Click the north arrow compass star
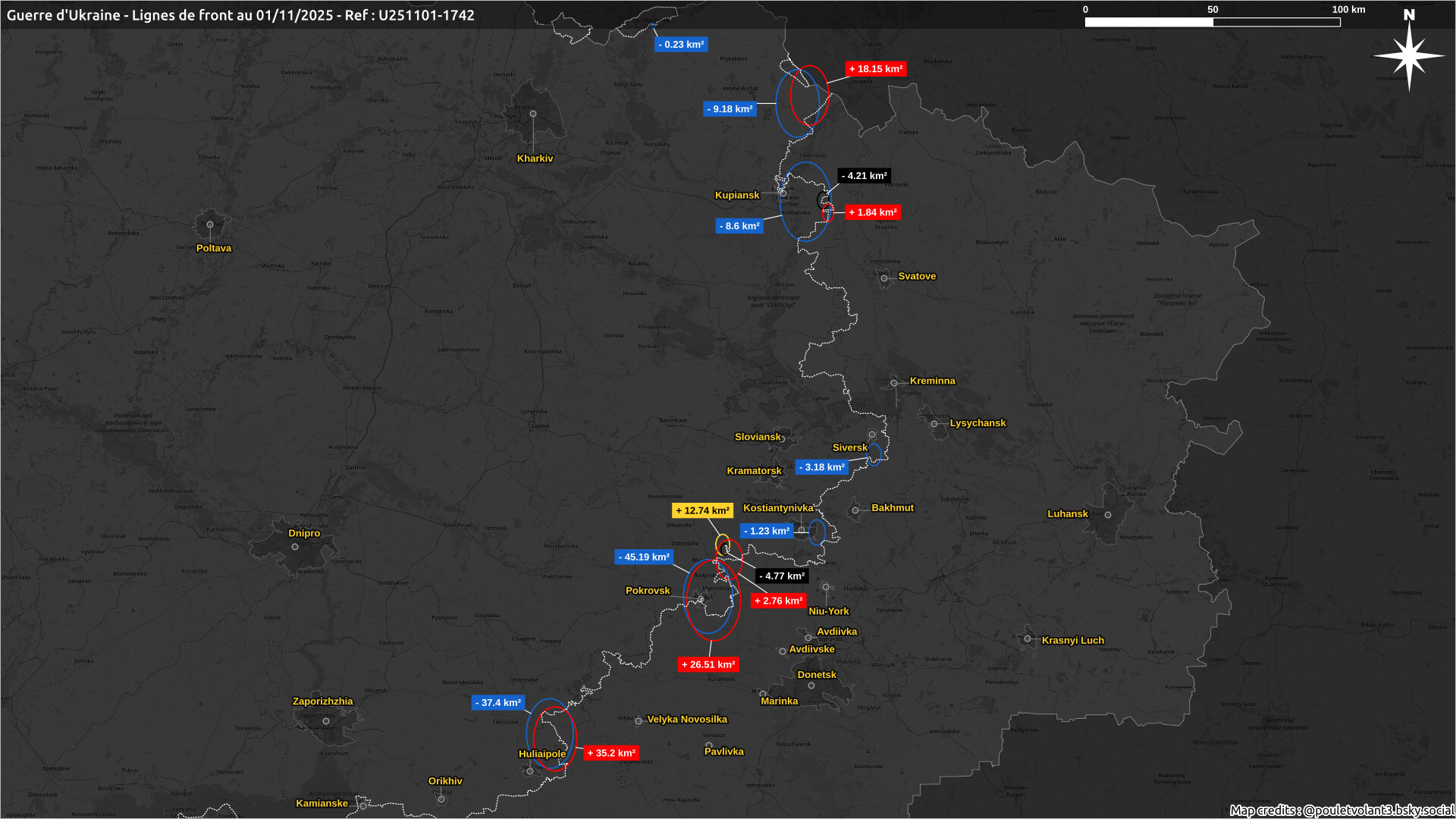Image resolution: width=1456 pixels, height=819 pixels. coord(1409,55)
